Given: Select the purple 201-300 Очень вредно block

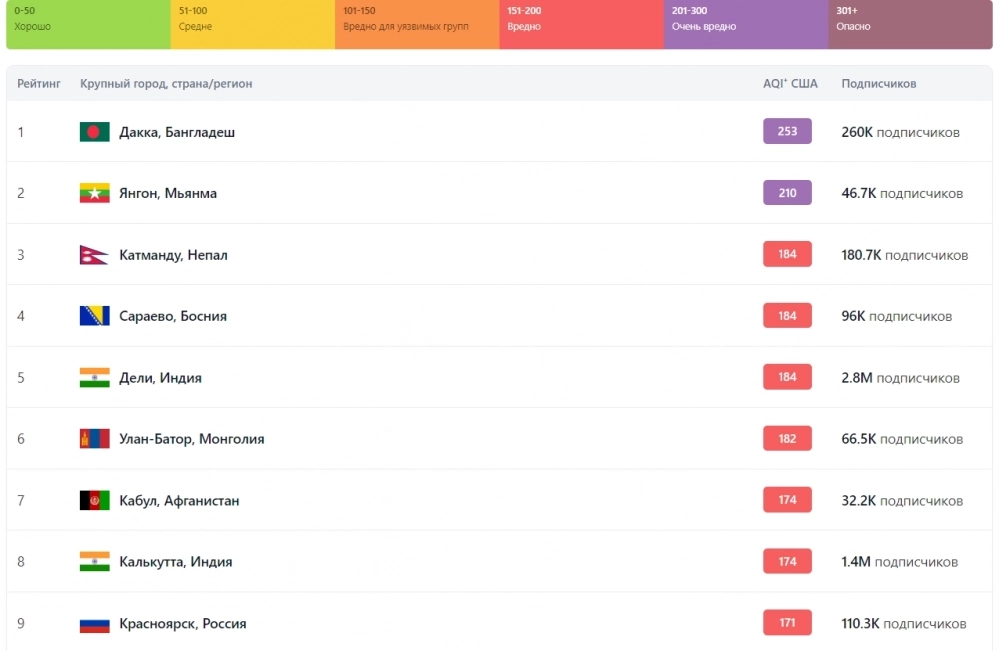Looking at the screenshot, I should click(746, 24).
